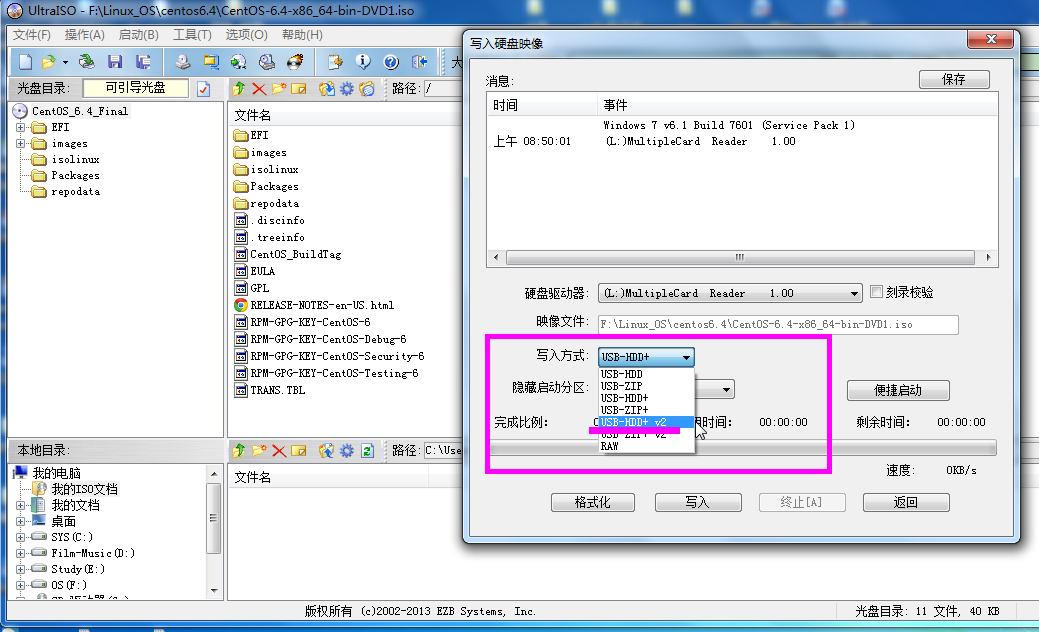
Task: Open the 帮助(H) menu
Action: click(302, 35)
